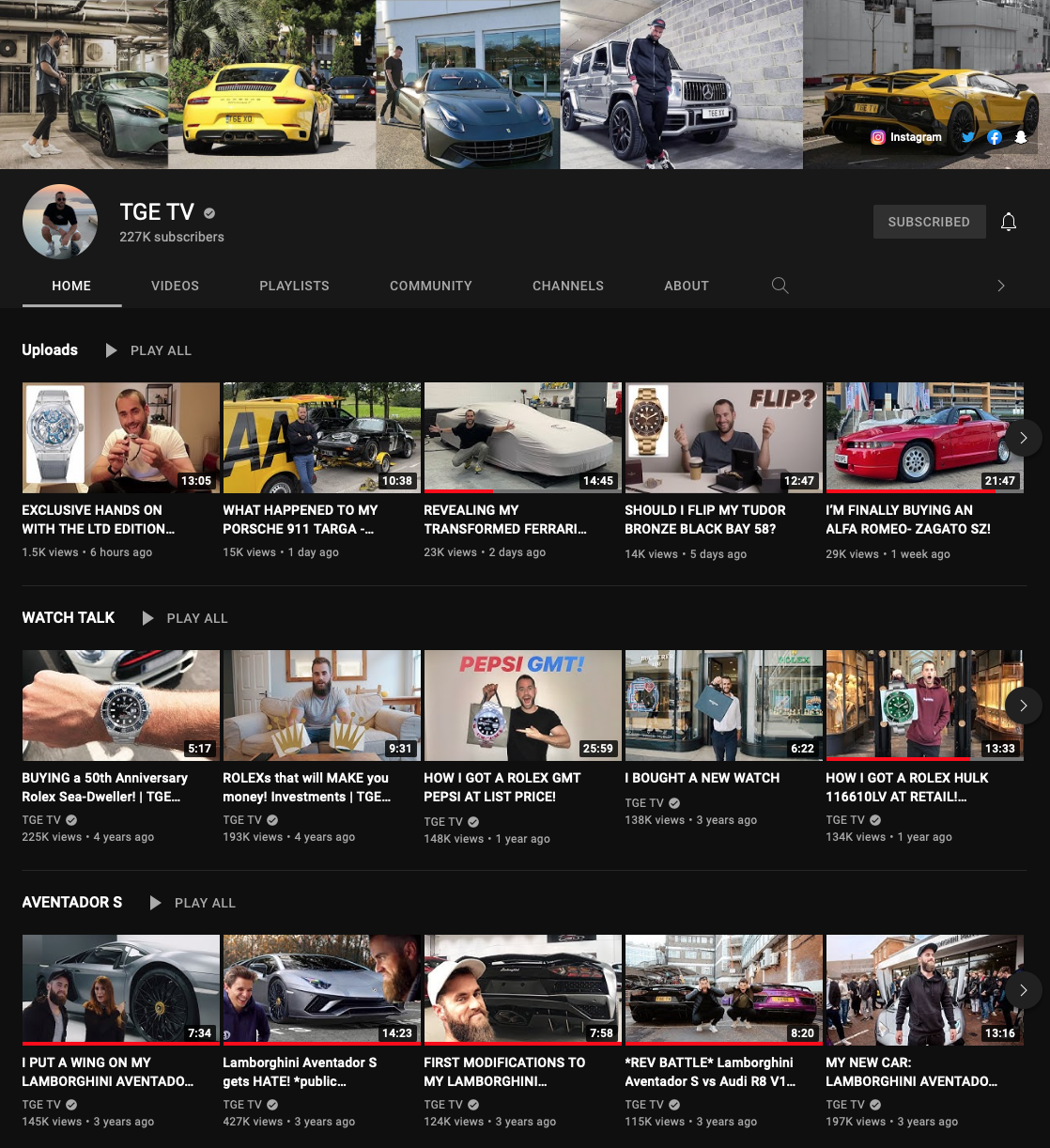Click title 'Lamborghini Aventador S gets HATE!'
The height and width of the screenshot is (1148, 1050).
[300, 1072]
